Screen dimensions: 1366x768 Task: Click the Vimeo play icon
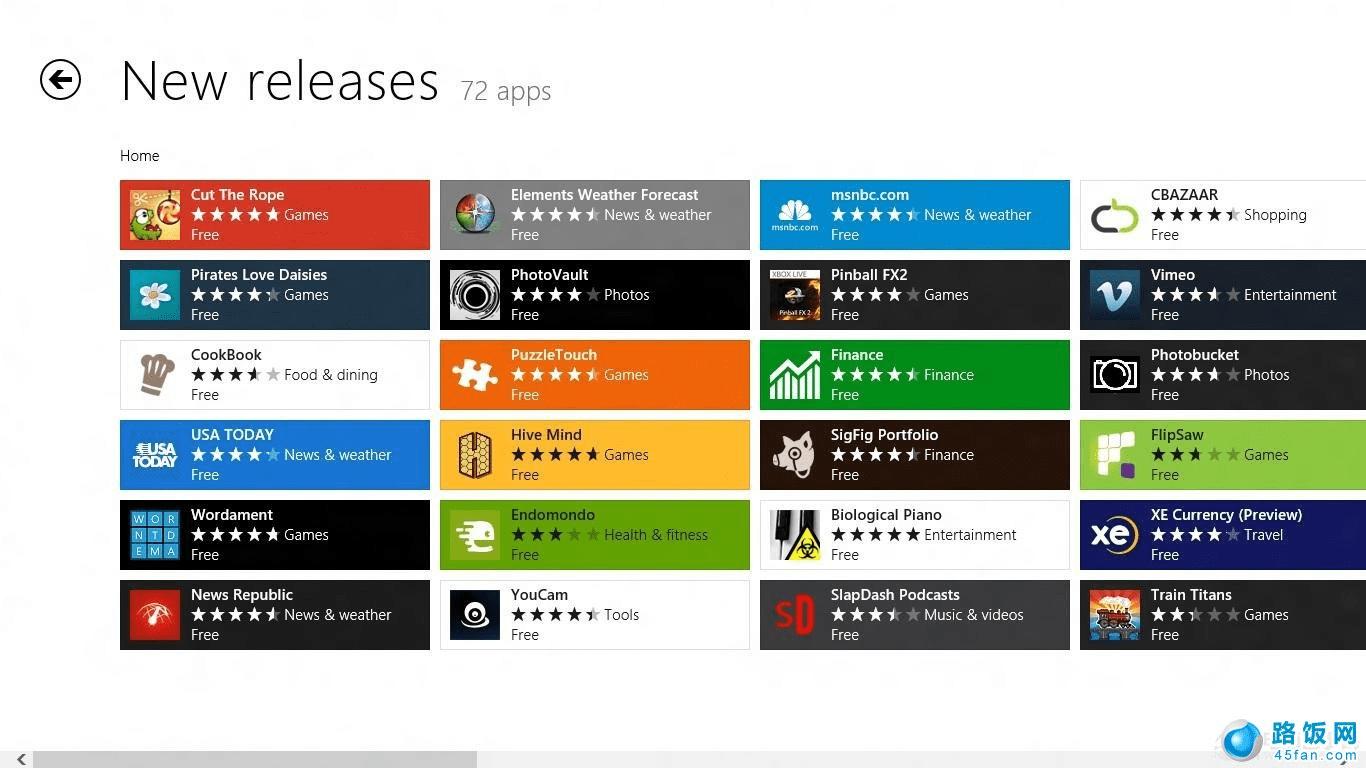click(x=1114, y=294)
